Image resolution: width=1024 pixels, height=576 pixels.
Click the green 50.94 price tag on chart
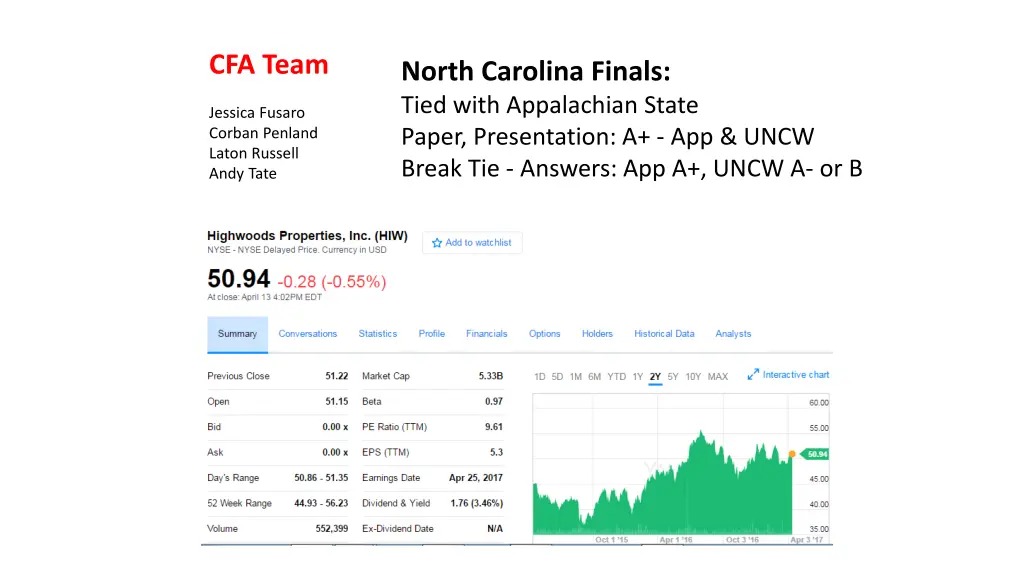pos(815,454)
